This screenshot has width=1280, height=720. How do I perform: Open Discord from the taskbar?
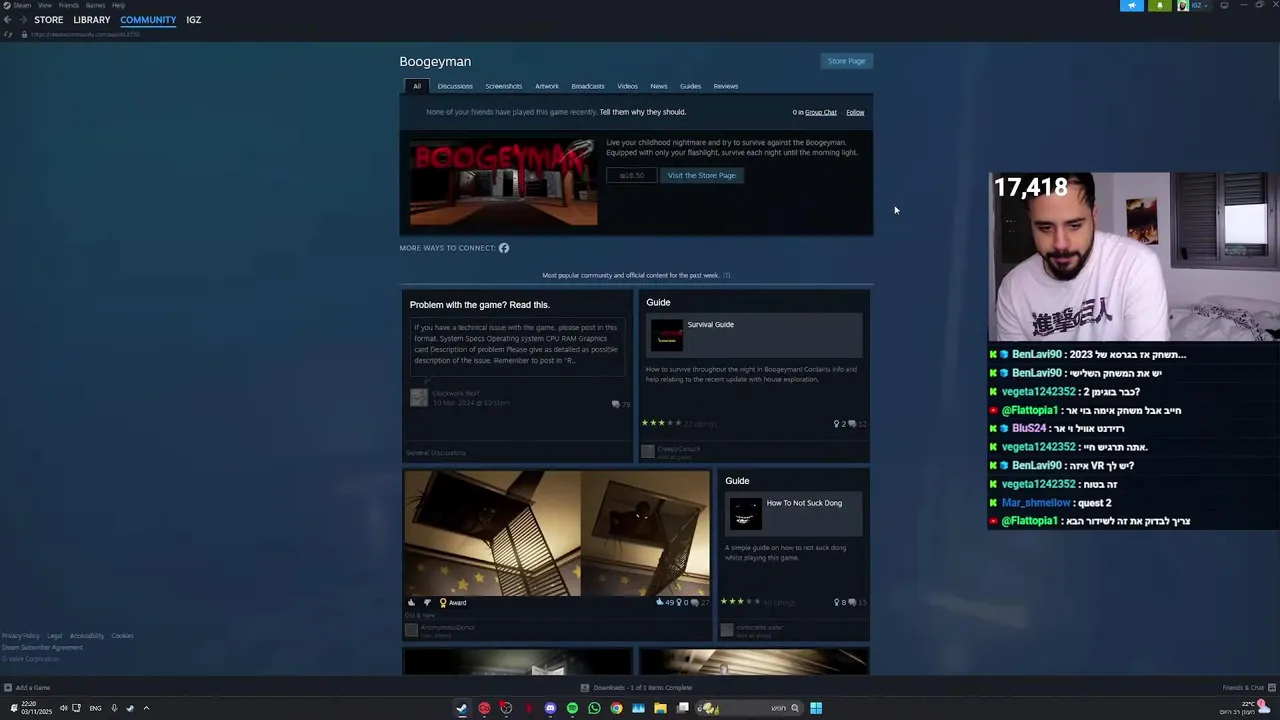coord(550,708)
